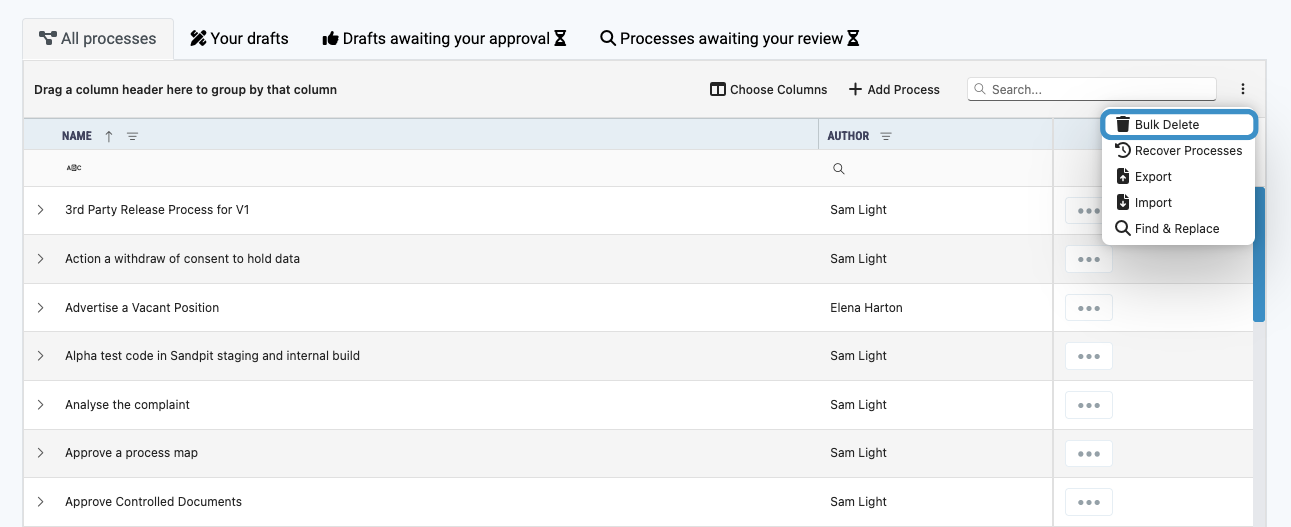Click the Add Process button
Viewport: 1291px width, 527px height.
(x=894, y=89)
